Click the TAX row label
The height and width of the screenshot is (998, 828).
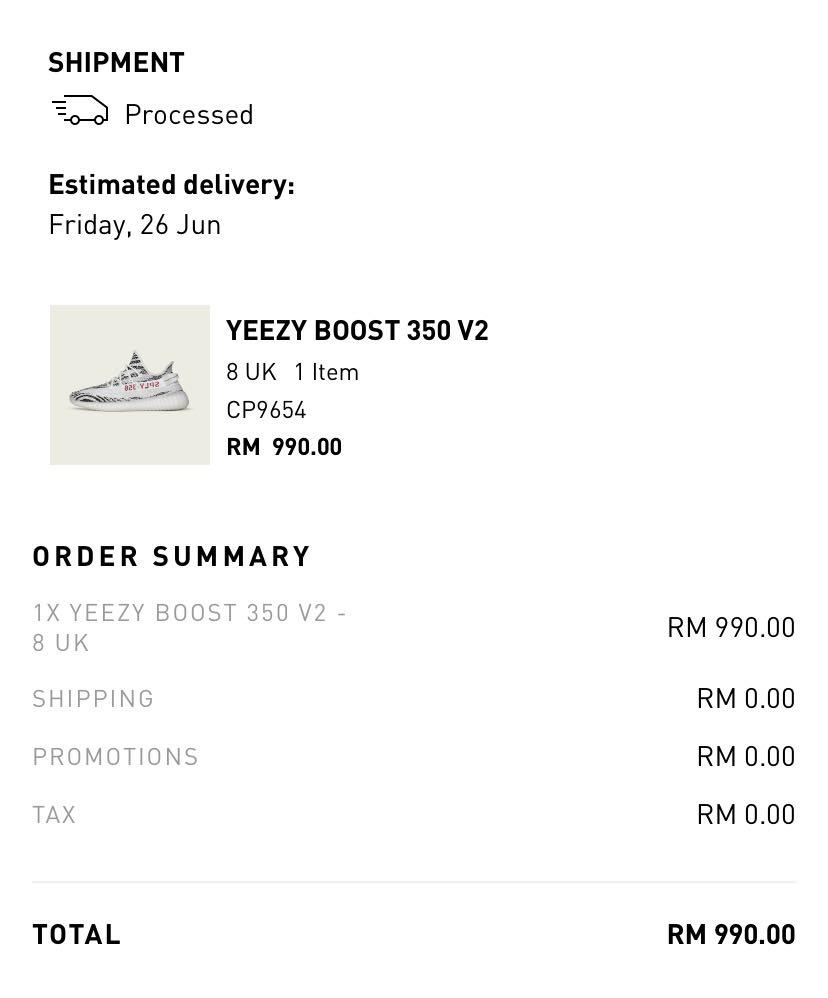click(x=54, y=815)
